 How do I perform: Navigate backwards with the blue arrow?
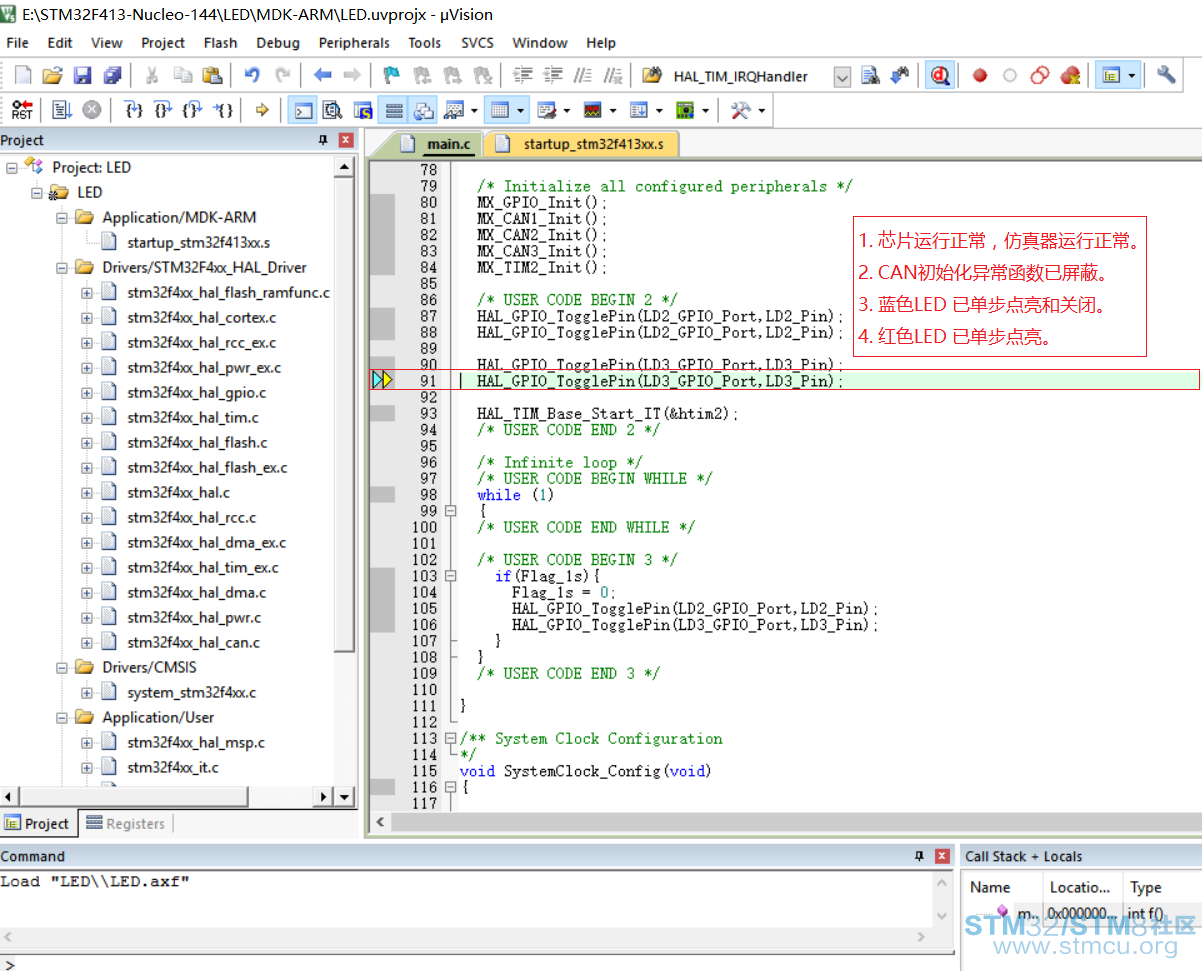click(x=322, y=75)
